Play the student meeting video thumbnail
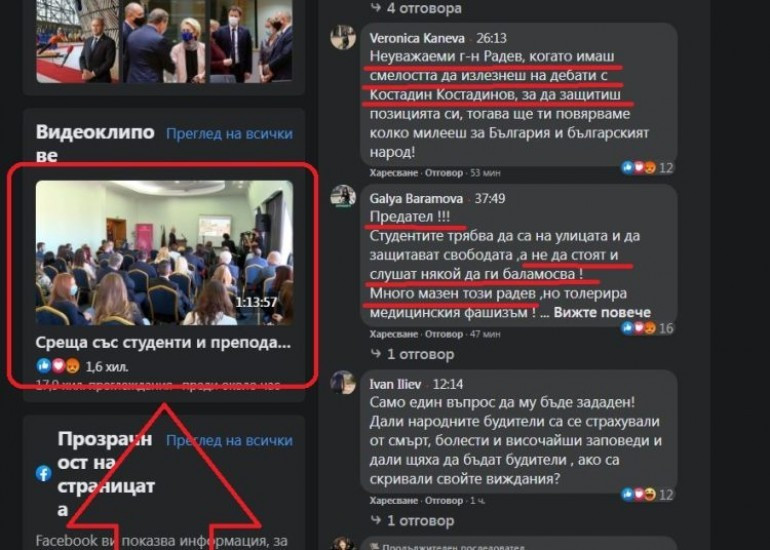Screen dimensions: 770x550 tap(165, 253)
